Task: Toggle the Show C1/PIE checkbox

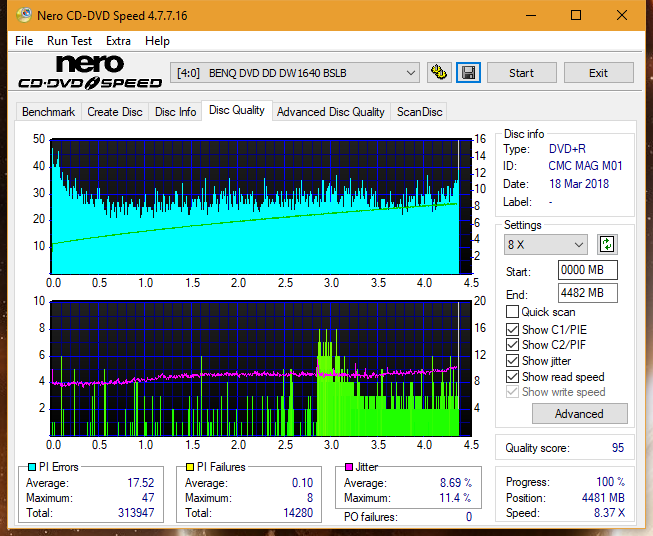Action: [x=512, y=329]
